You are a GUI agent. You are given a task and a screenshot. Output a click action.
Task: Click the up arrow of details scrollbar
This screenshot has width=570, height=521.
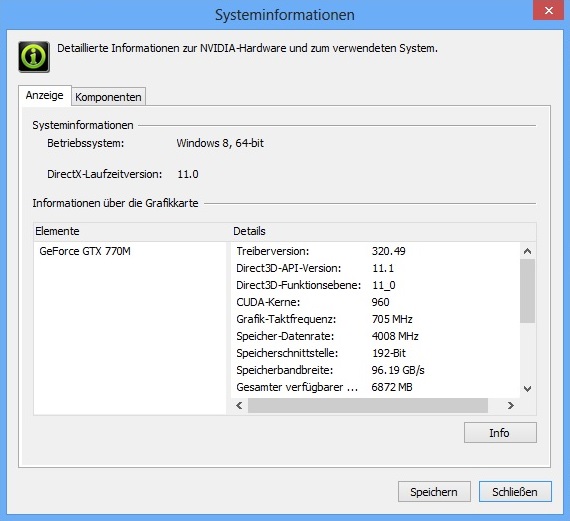[527, 251]
